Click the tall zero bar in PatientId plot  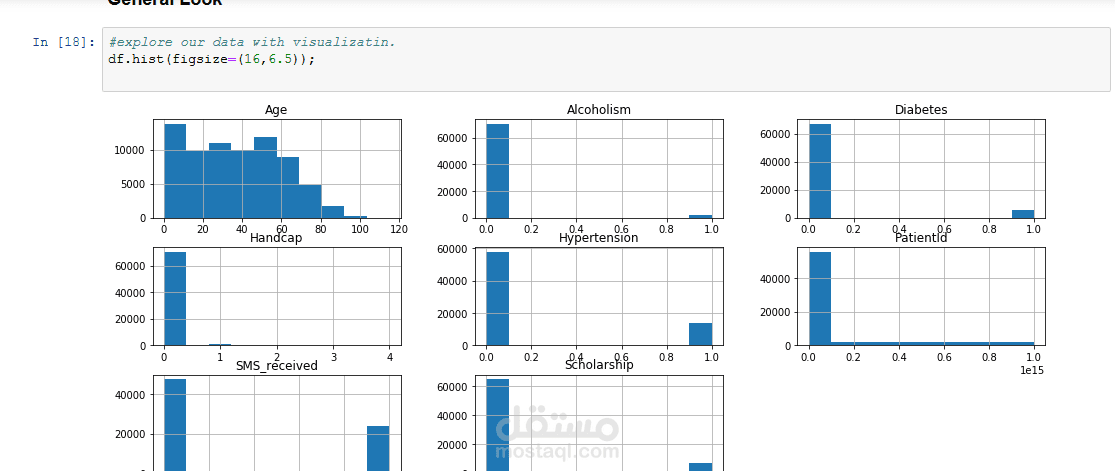820,299
